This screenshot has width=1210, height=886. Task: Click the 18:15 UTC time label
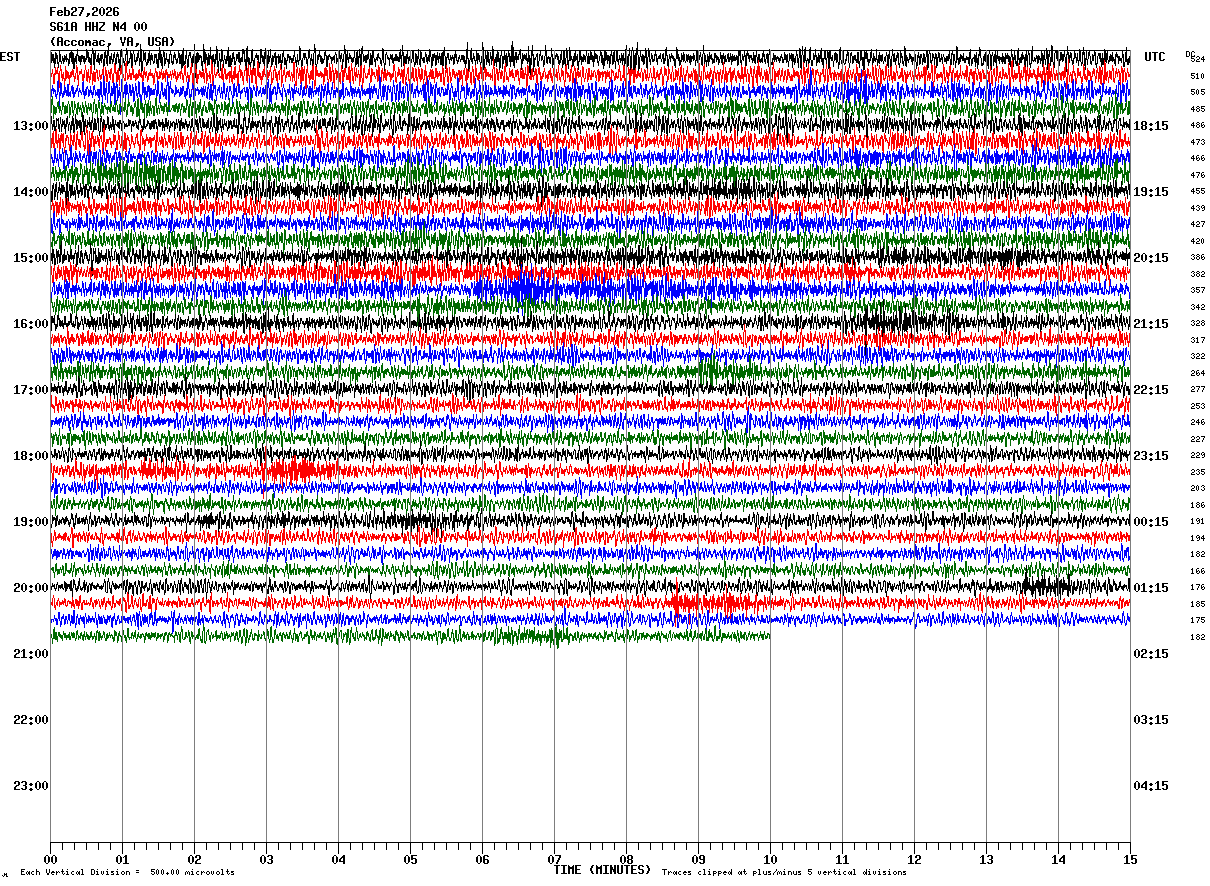[1151, 126]
